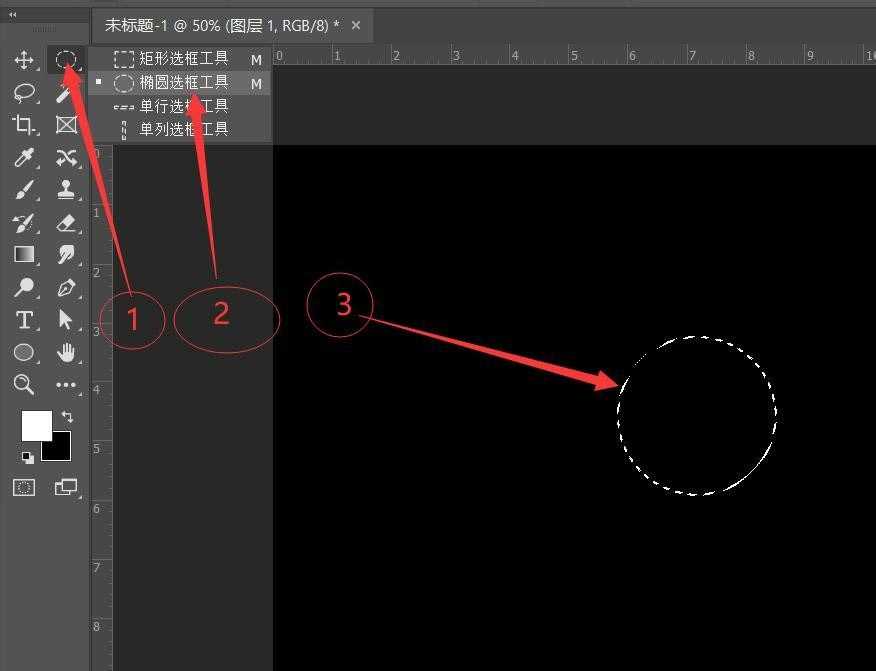
Task: Choose 单列选框工具 from the flyout menu
Action: coord(184,129)
